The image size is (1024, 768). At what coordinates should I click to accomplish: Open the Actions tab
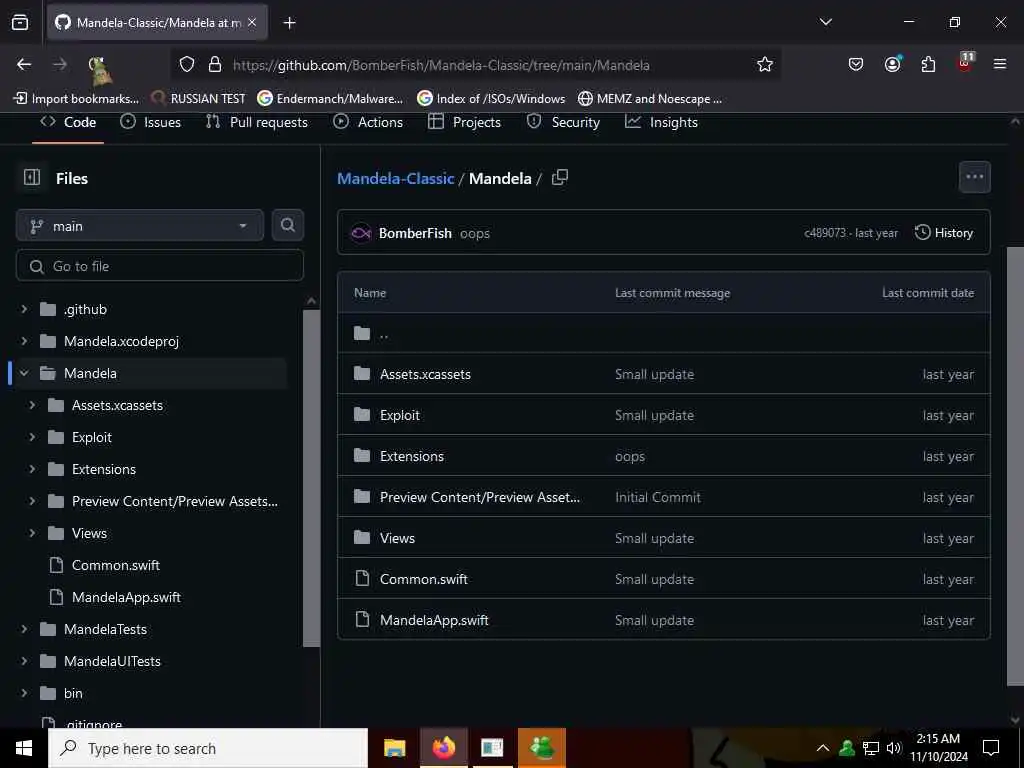point(368,122)
